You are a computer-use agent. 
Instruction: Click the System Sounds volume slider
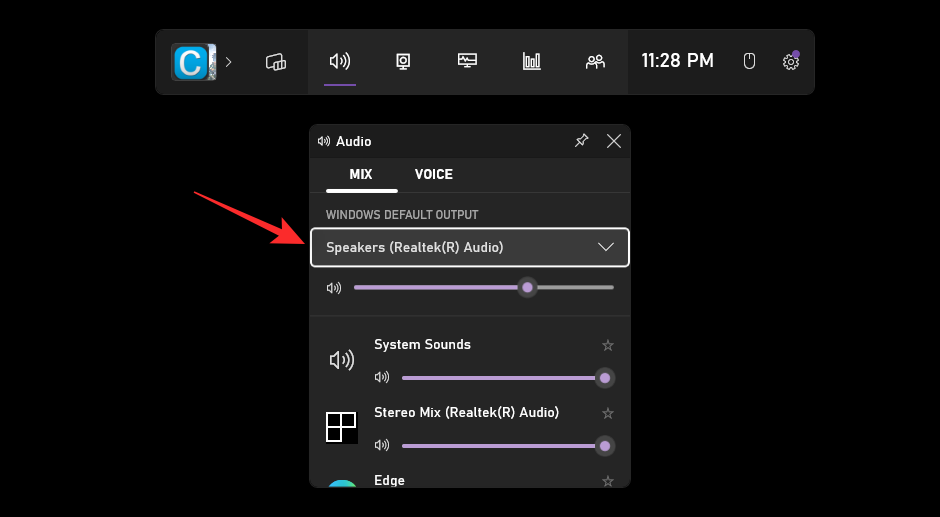click(x=500, y=378)
